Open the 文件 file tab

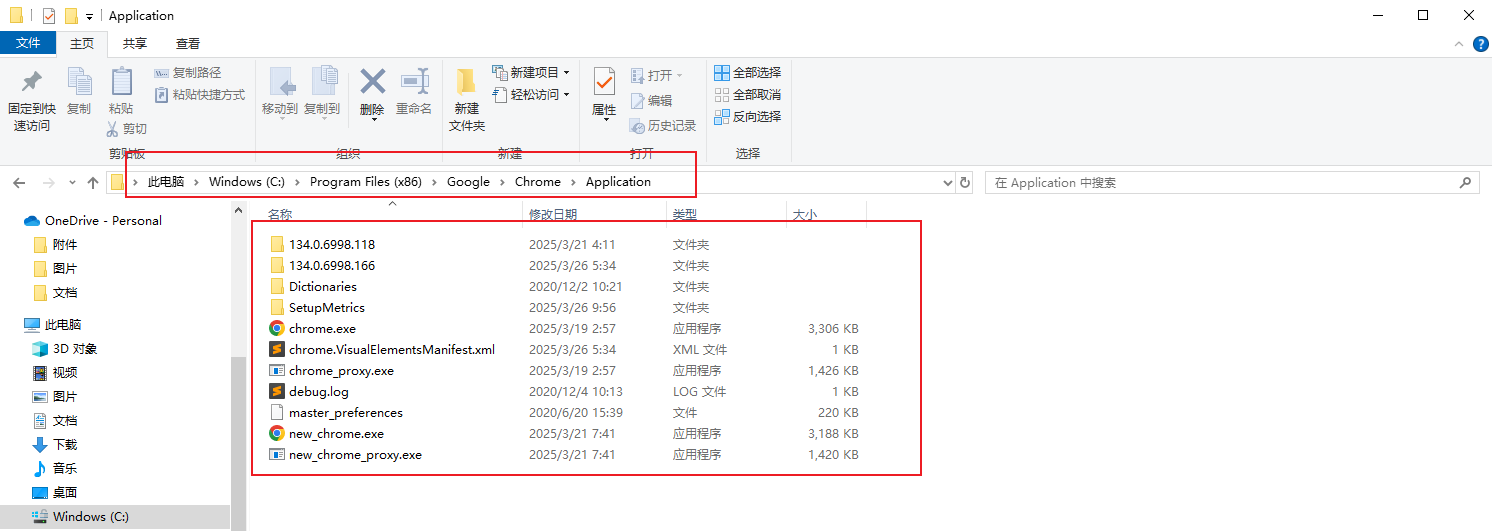coord(28,43)
